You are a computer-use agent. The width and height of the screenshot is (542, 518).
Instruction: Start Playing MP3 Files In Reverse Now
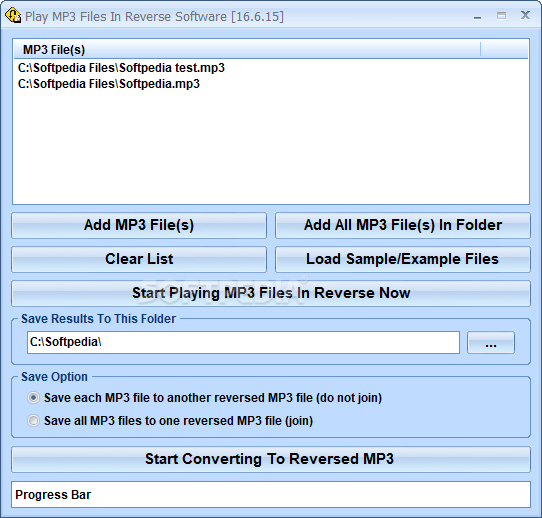(x=271, y=293)
